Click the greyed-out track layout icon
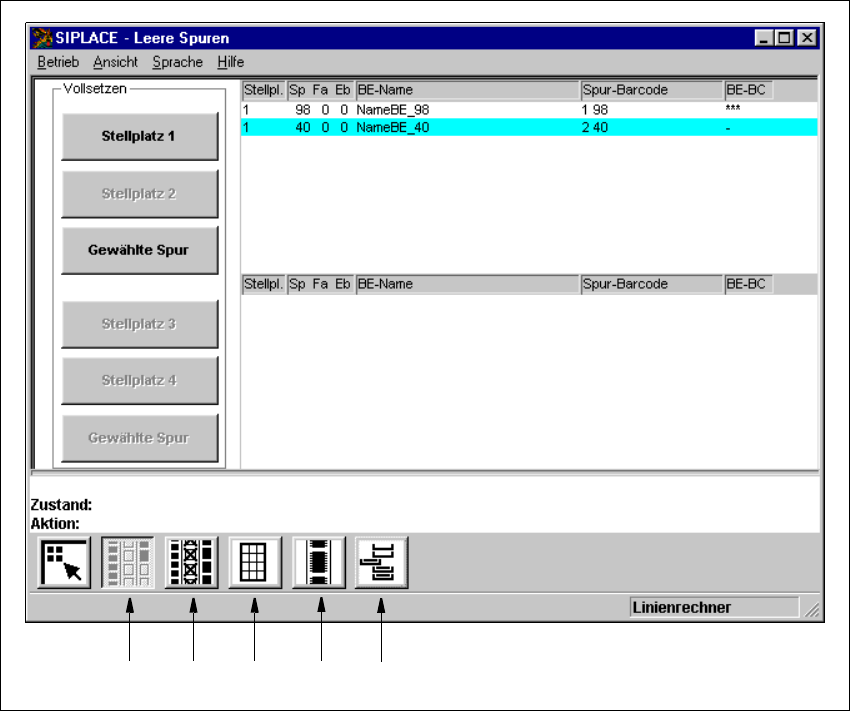 [x=128, y=563]
